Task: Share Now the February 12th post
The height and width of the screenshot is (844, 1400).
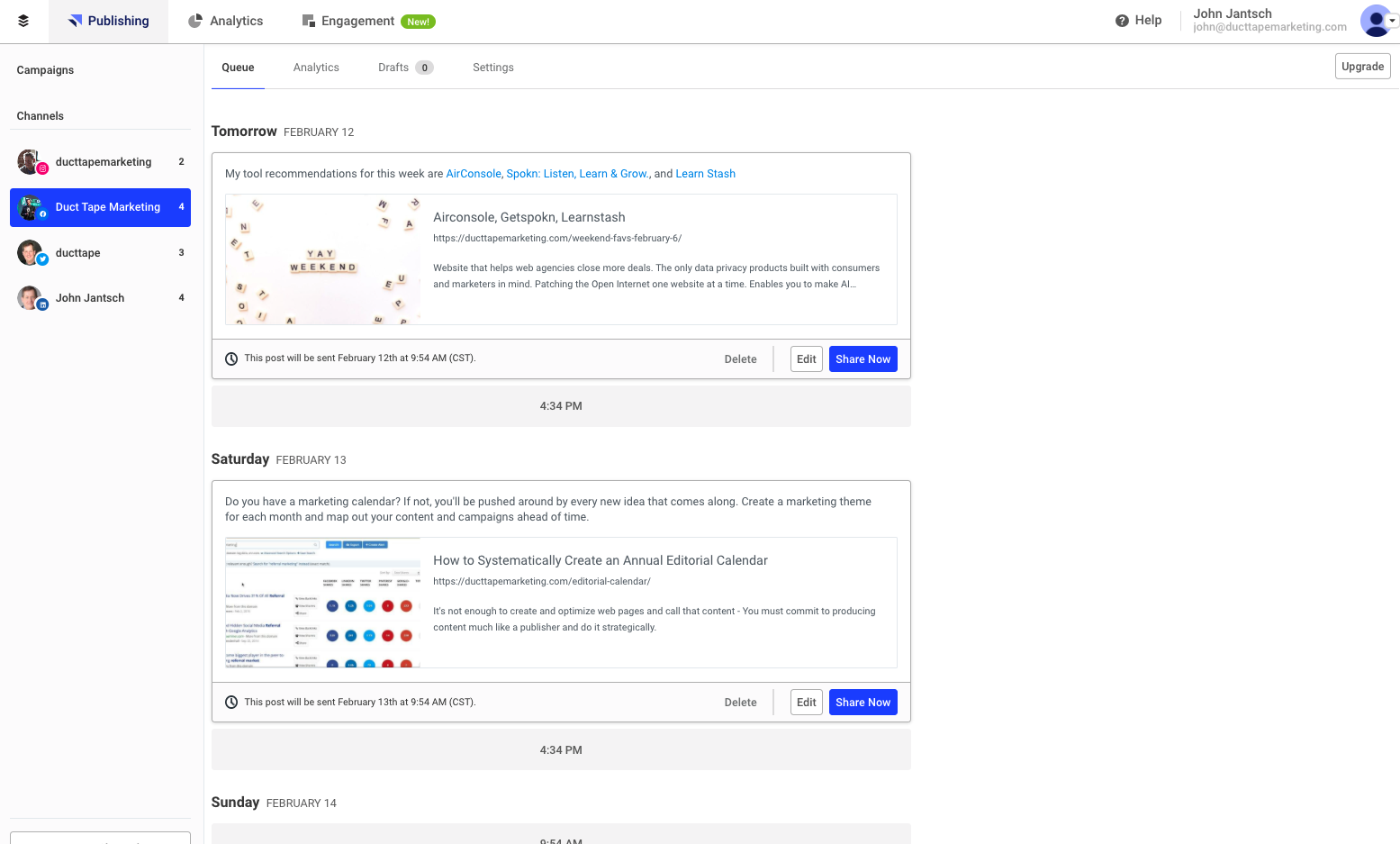Action: 863,359
